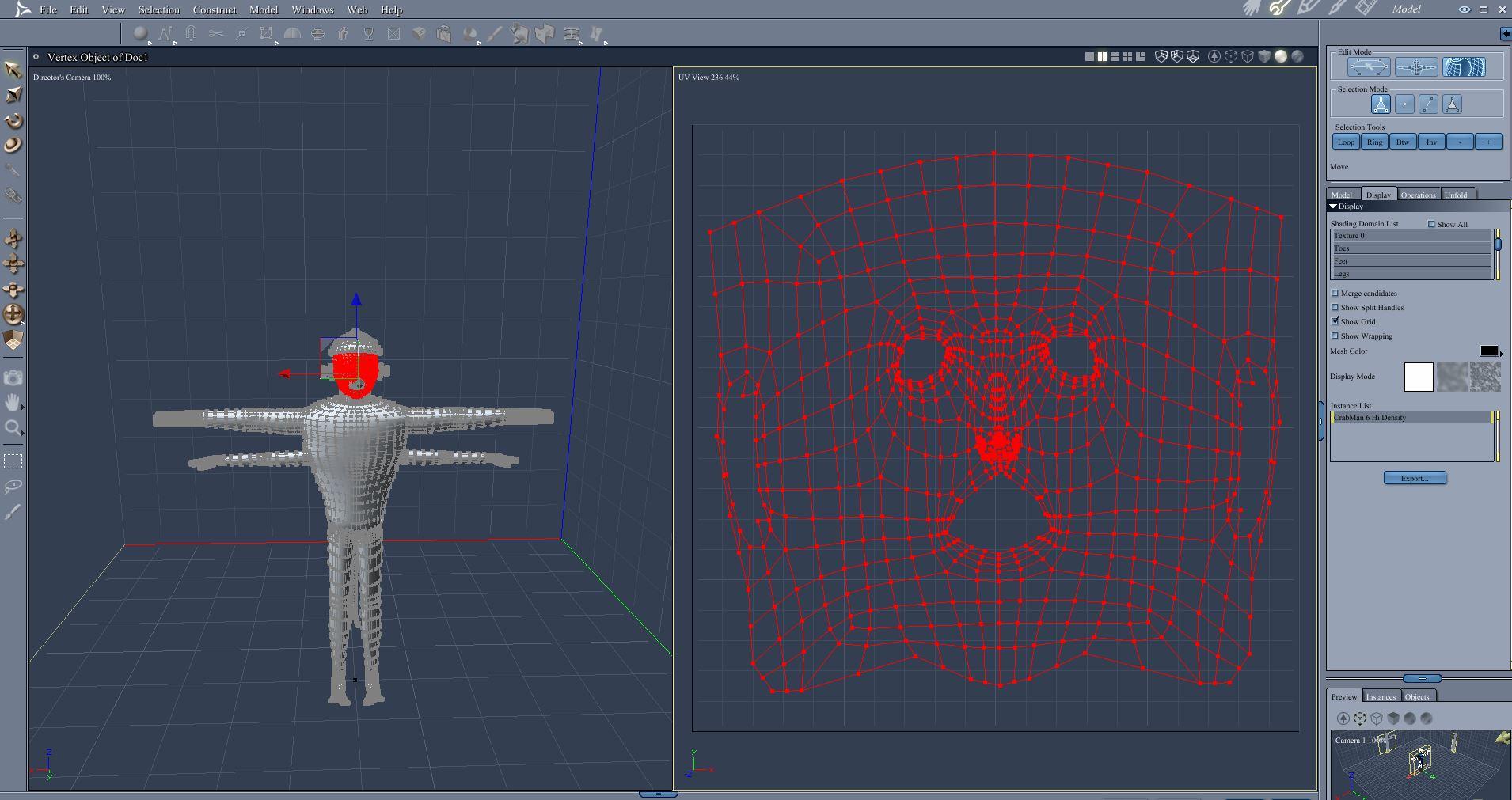Screen dimensions: 1512x800
Task: Select Legs in Shading Domain List
Action: (1411, 274)
